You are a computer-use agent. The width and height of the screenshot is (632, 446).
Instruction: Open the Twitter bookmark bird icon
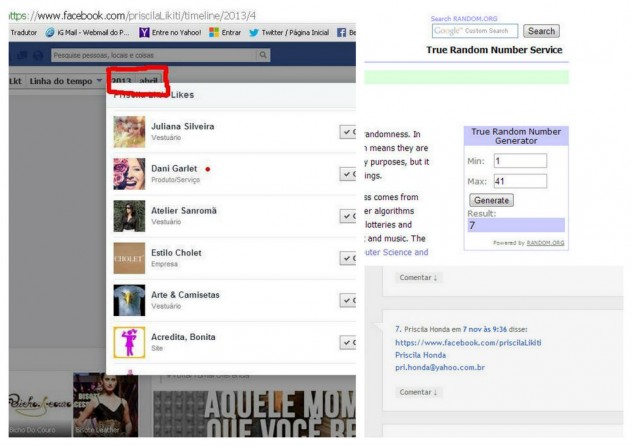coord(254,33)
